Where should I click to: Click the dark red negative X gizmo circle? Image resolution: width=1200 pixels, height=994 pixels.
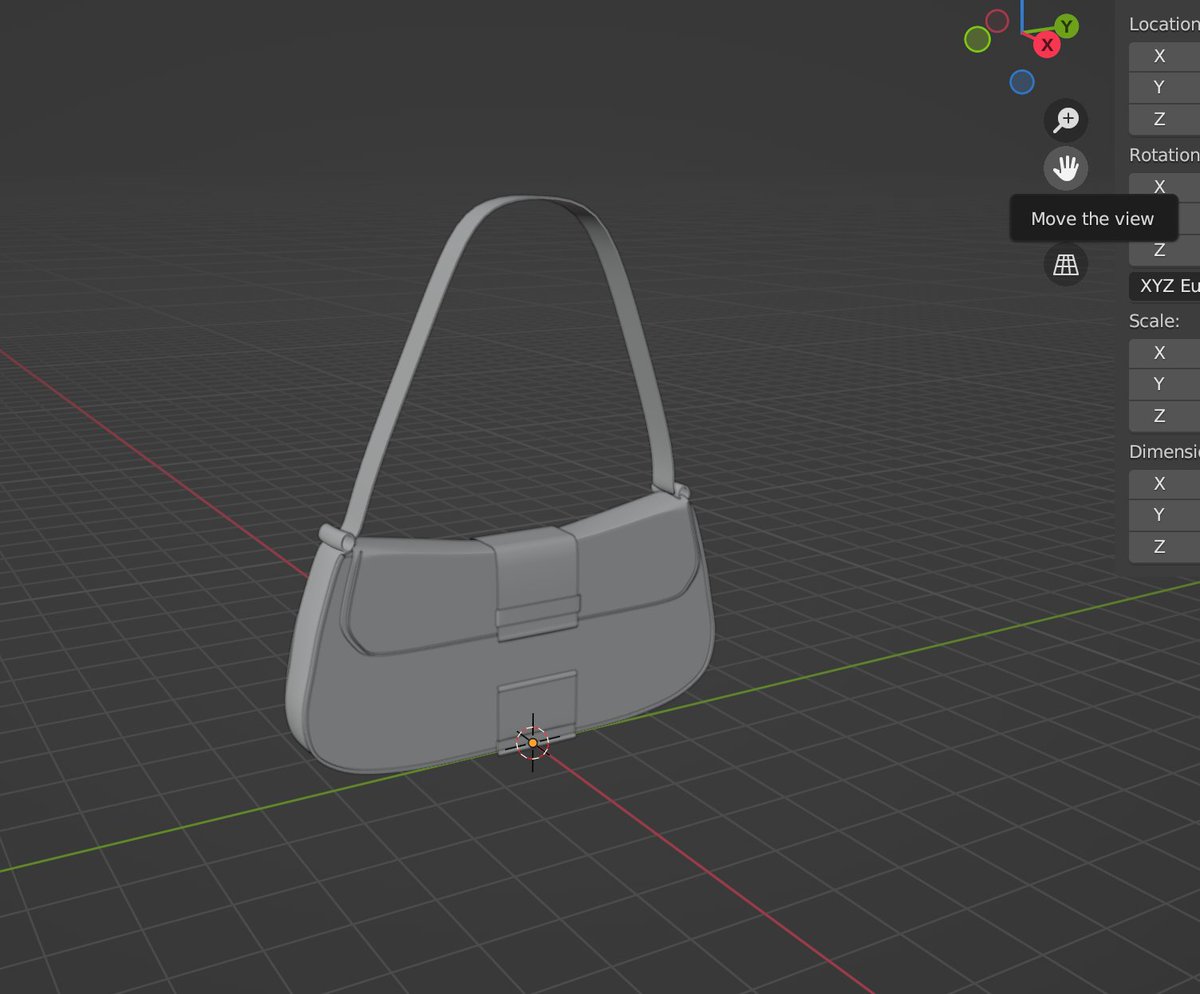997,20
